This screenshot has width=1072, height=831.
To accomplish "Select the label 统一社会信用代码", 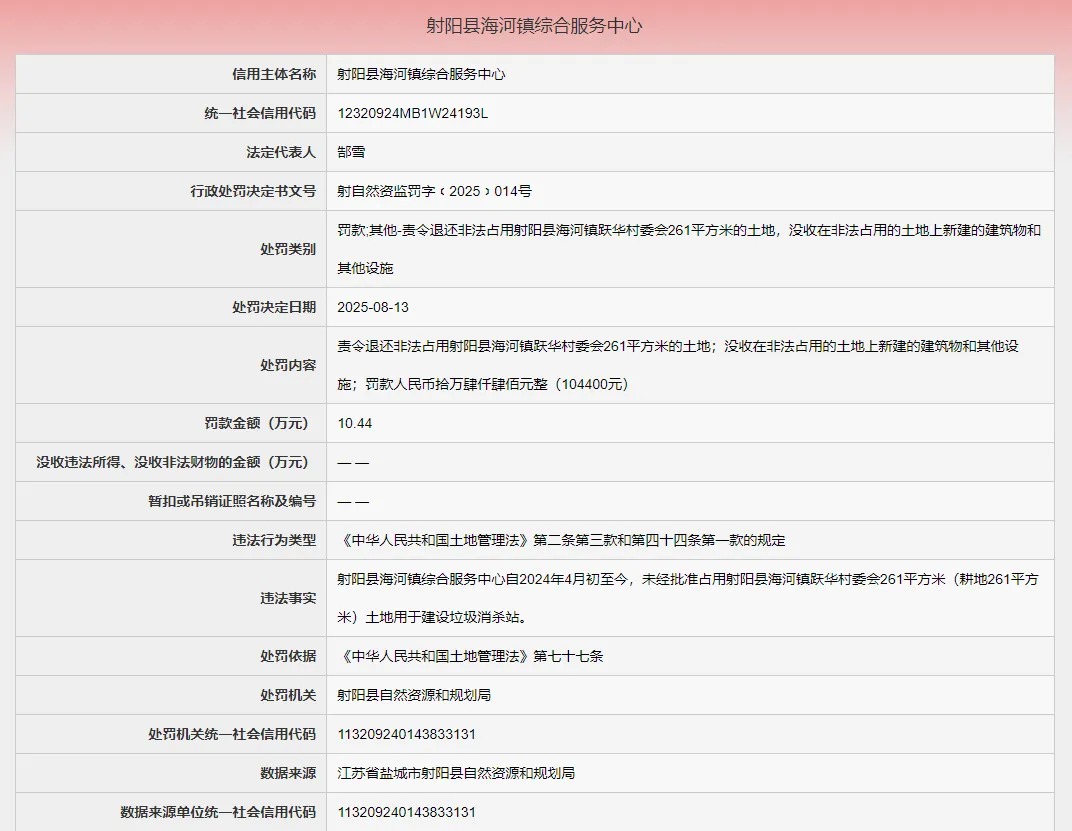I will [x=260, y=113].
